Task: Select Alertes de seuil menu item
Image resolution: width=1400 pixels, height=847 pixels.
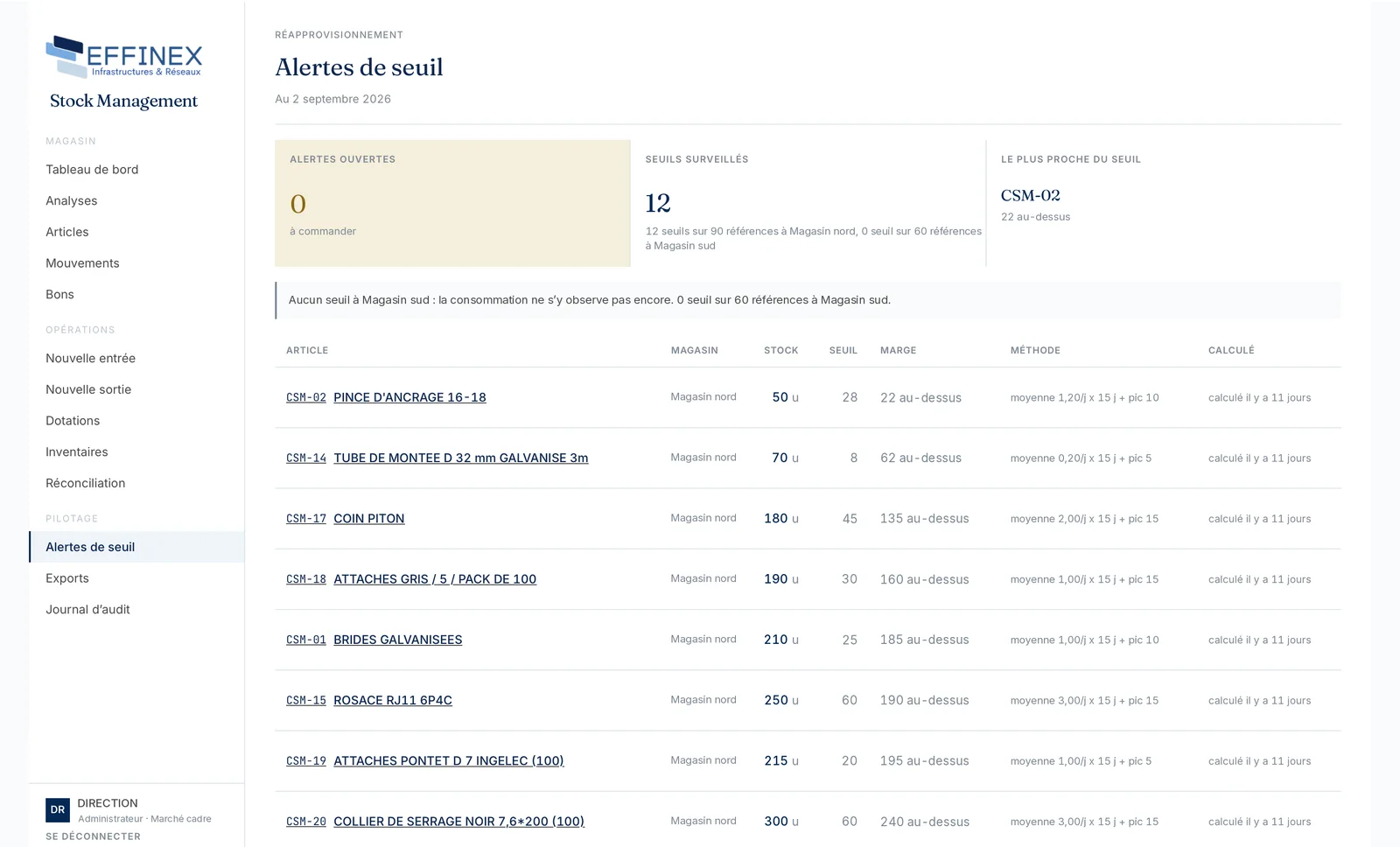Action: click(136, 547)
